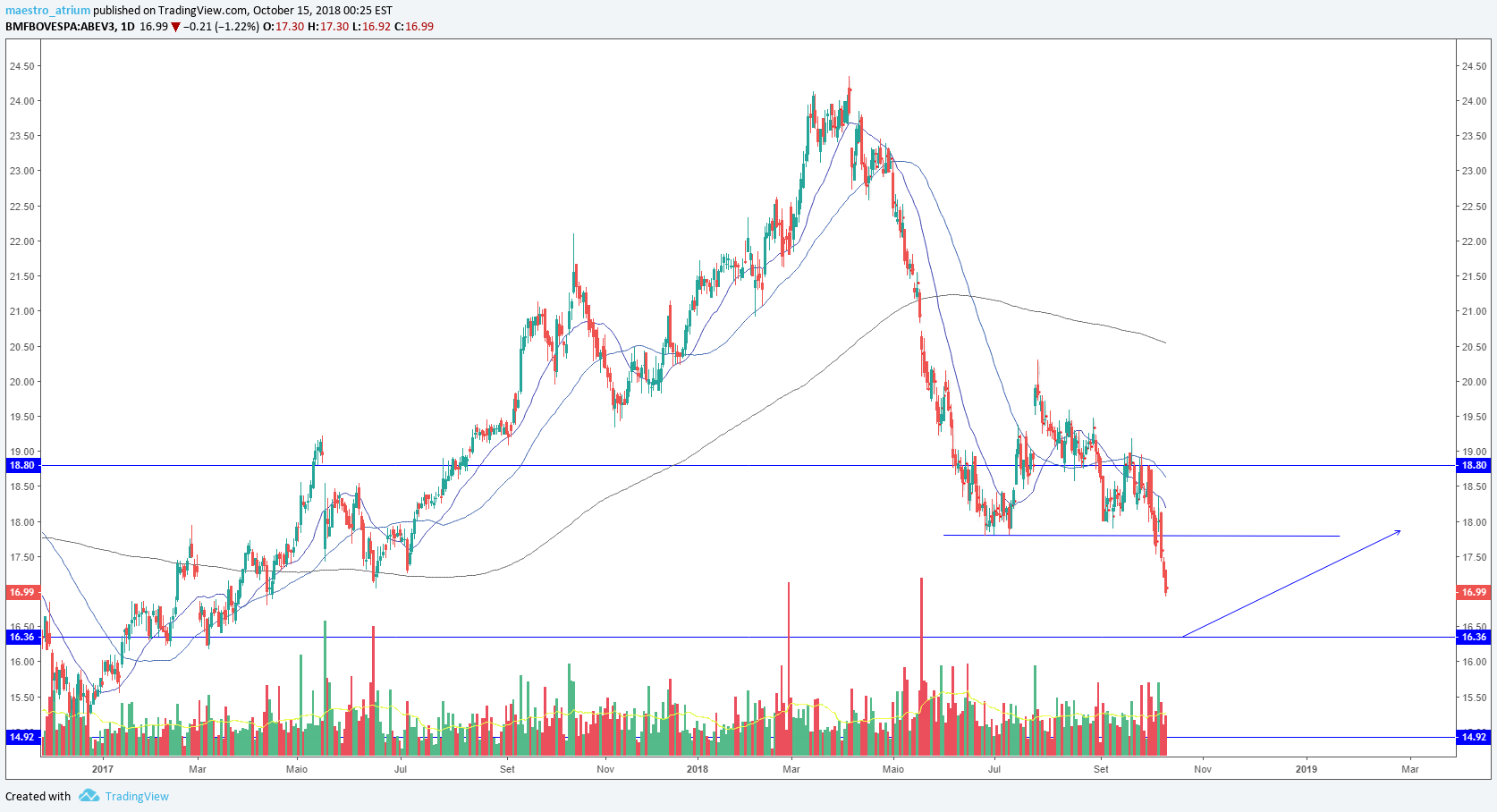This screenshot has width=1497, height=812.
Task: Click the right red 16.99 current price tag
Action: coord(1474,592)
